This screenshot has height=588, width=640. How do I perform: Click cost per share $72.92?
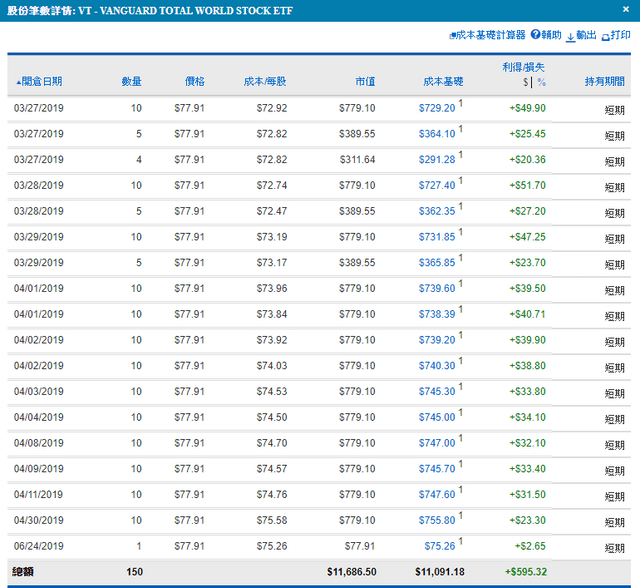272,108
